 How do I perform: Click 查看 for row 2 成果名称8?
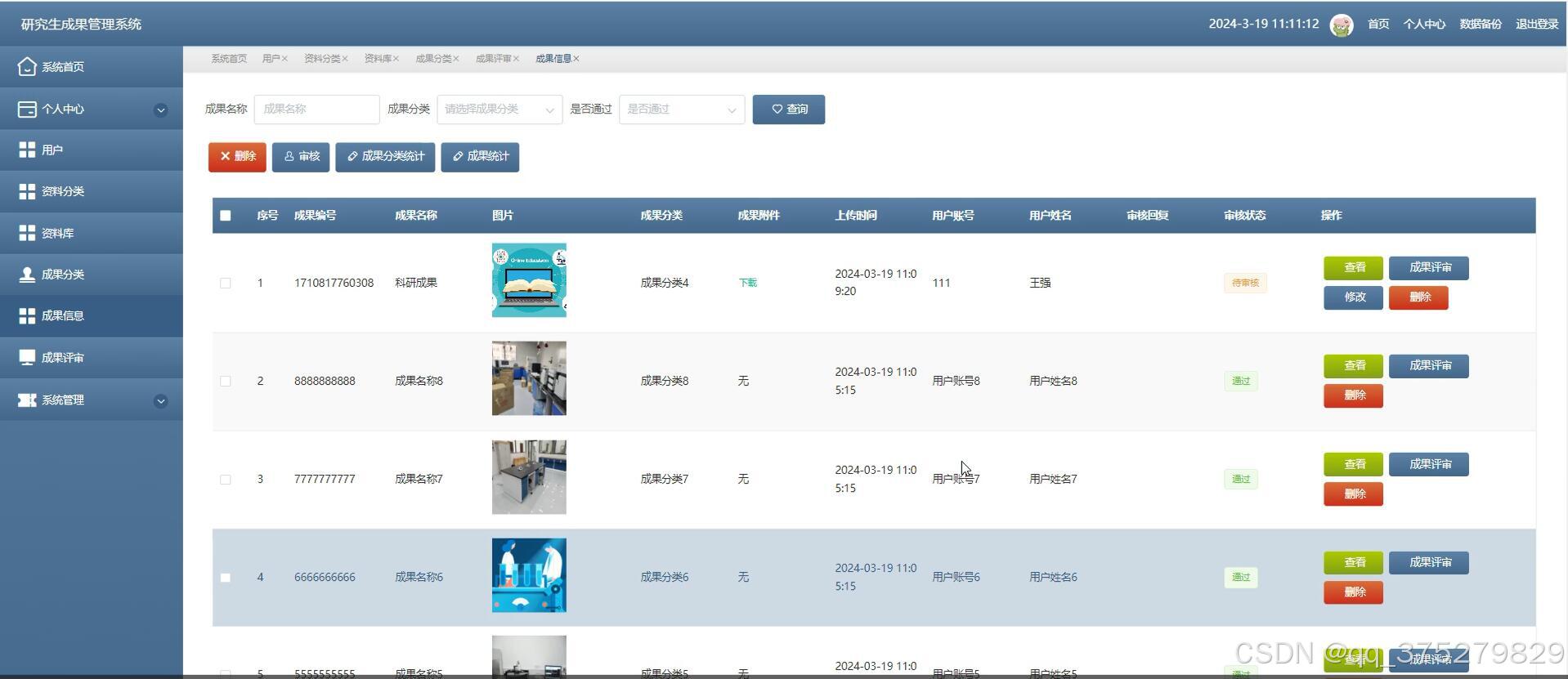click(x=1354, y=366)
